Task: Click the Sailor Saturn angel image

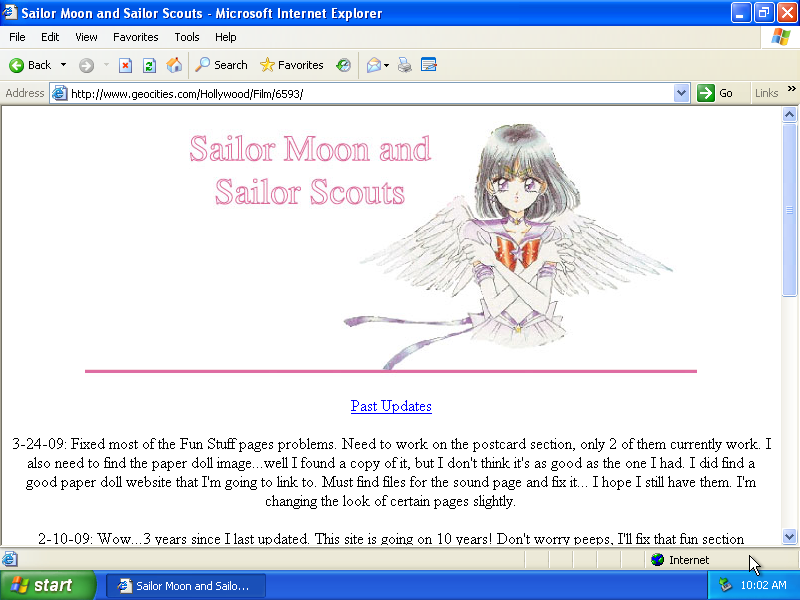Action: tap(510, 245)
